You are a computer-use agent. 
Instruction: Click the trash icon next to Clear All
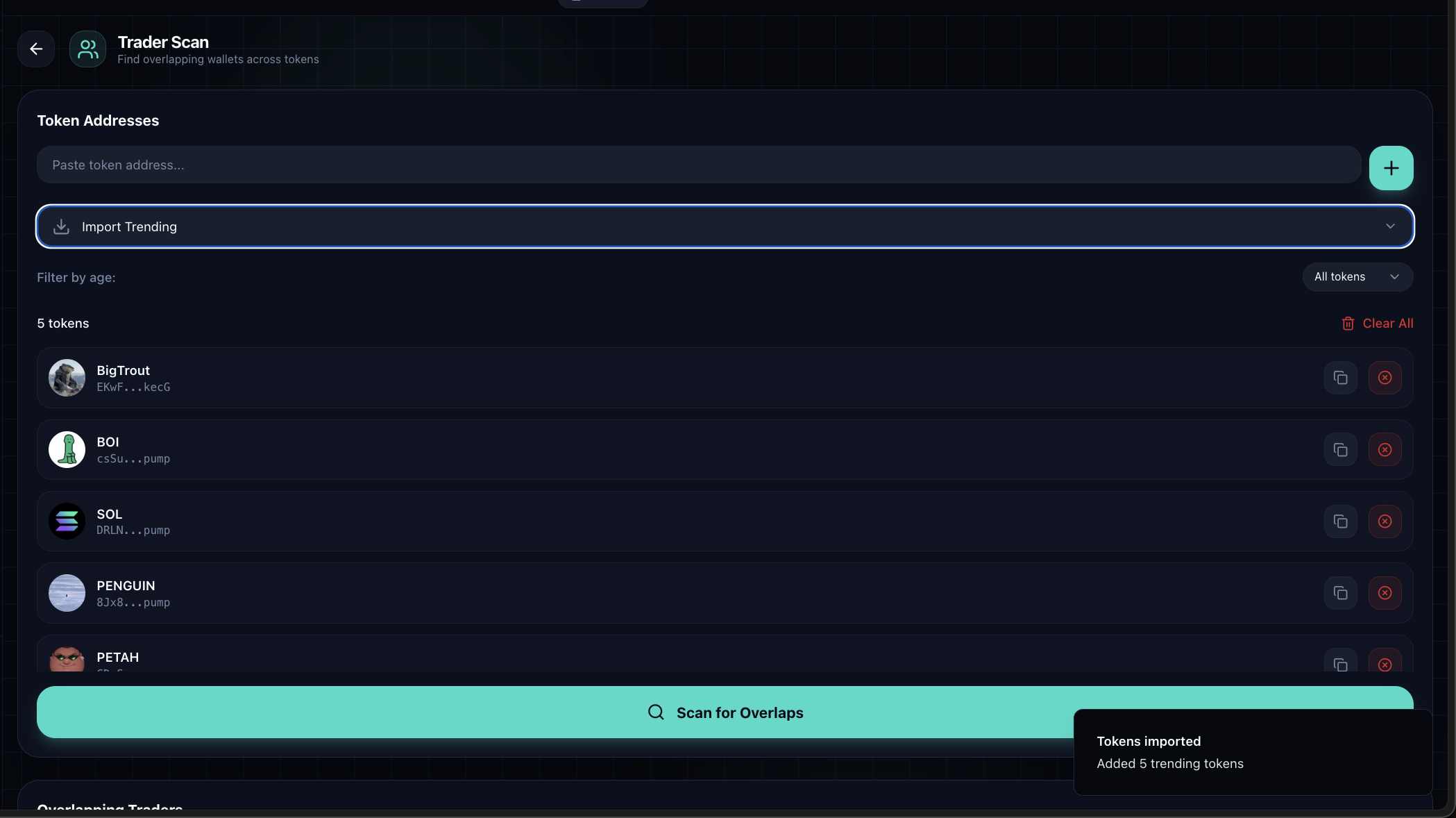click(x=1347, y=324)
